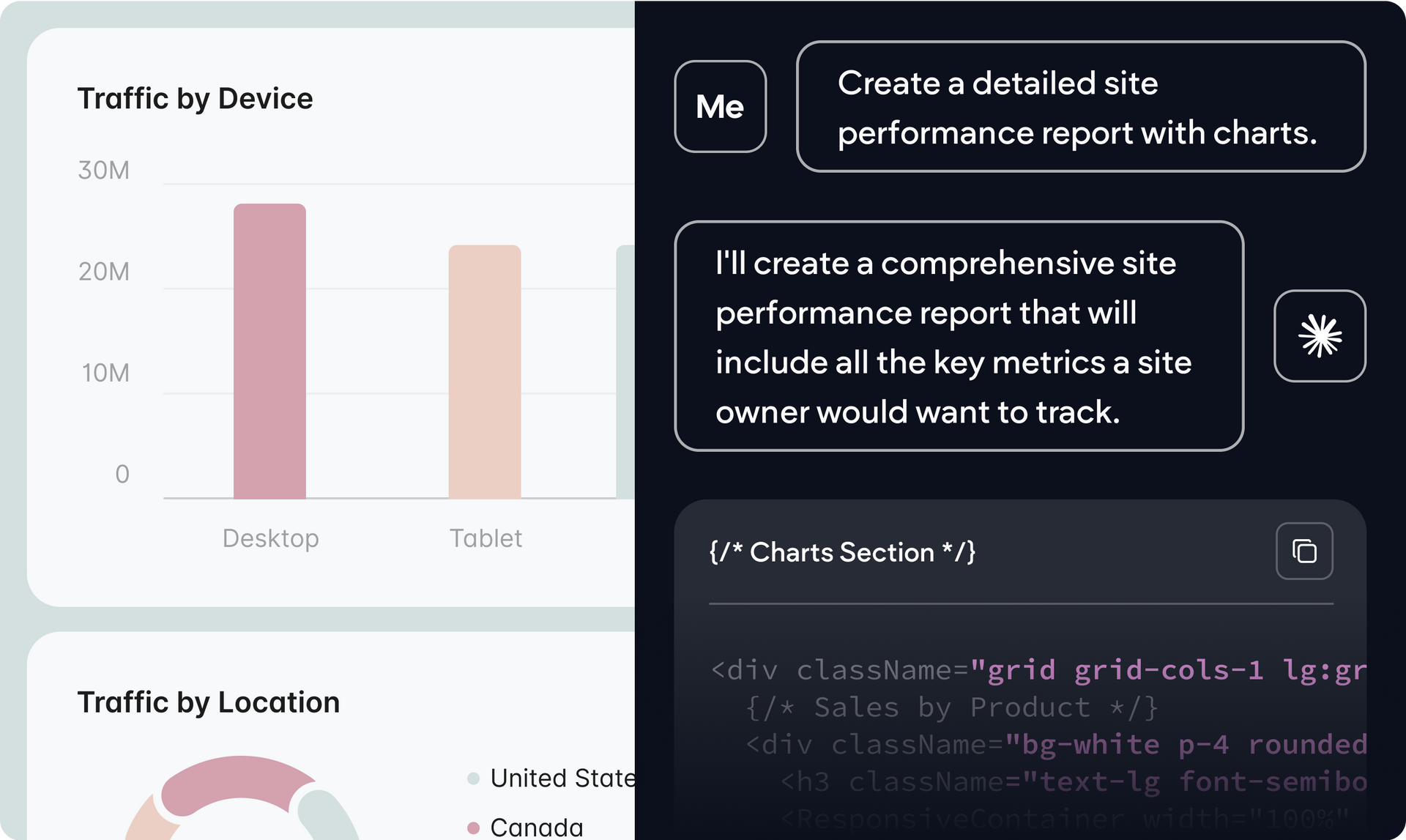The height and width of the screenshot is (840, 1406).
Task: Click the Sales by Product comment line
Action: (x=951, y=707)
